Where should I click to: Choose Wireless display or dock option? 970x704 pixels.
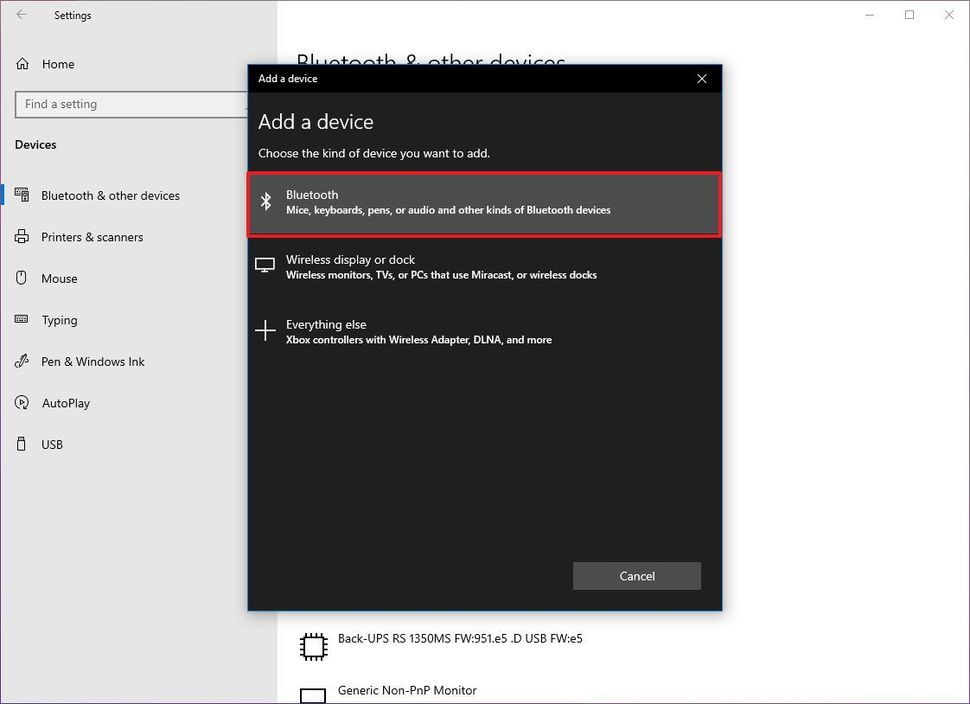484,267
